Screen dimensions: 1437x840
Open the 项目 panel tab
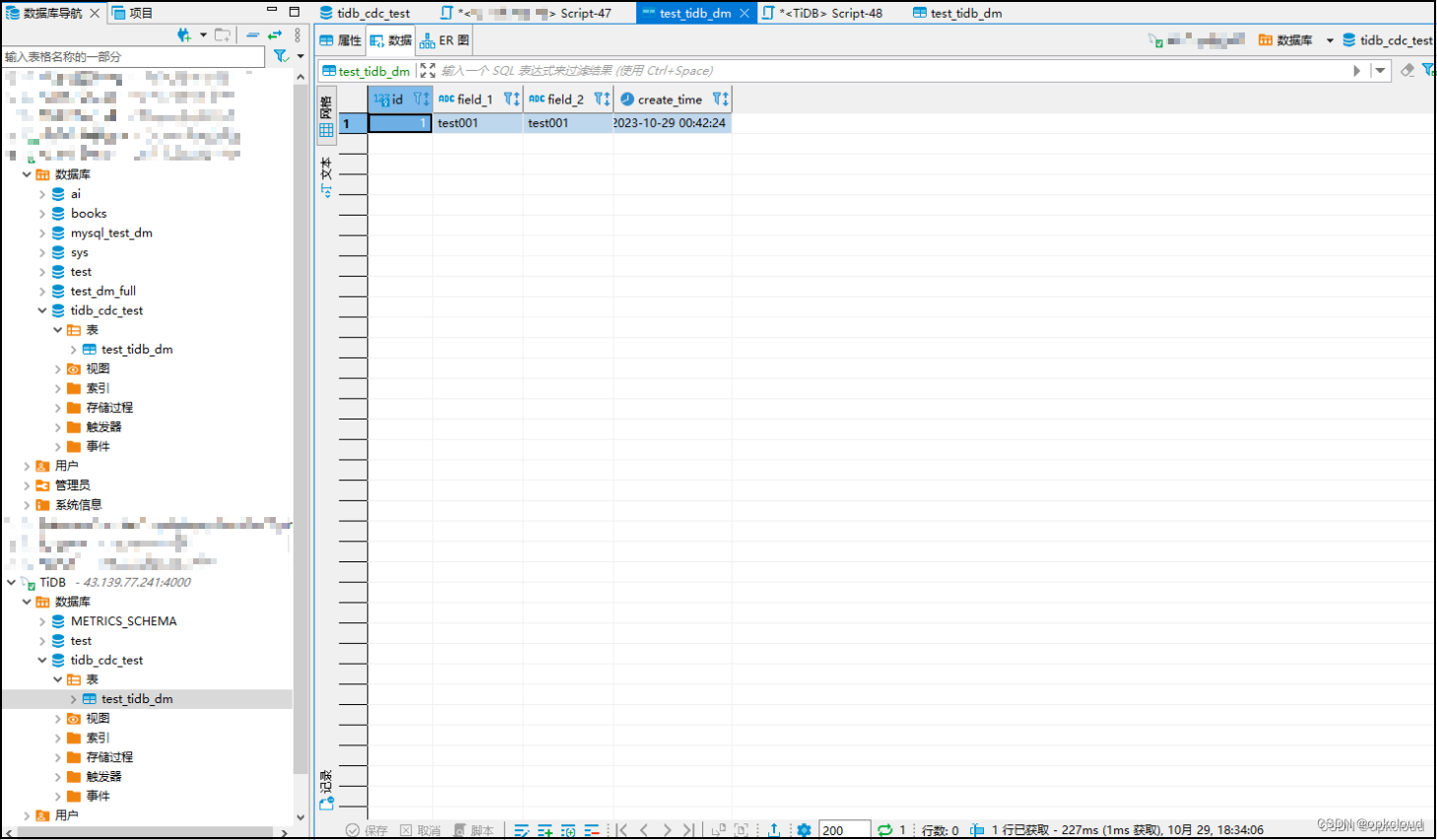(133, 13)
